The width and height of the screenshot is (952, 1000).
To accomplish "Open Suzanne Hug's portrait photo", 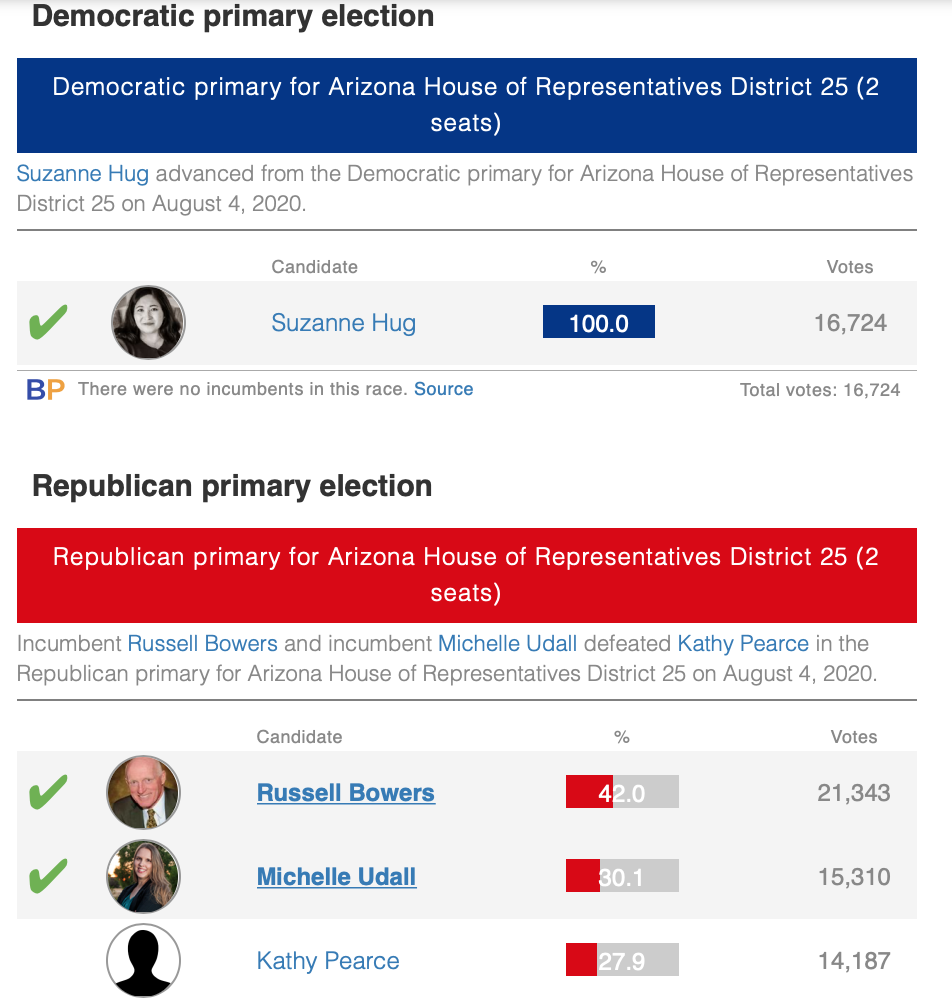I will click(148, 322).
